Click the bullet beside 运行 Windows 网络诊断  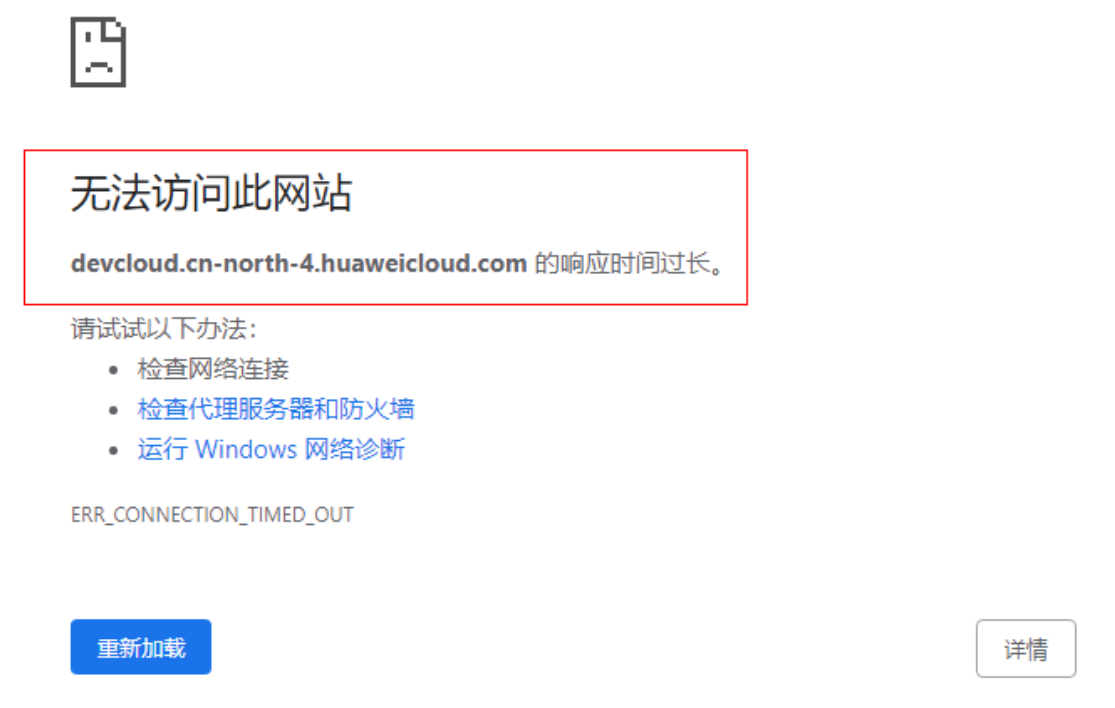click(114, 451)
